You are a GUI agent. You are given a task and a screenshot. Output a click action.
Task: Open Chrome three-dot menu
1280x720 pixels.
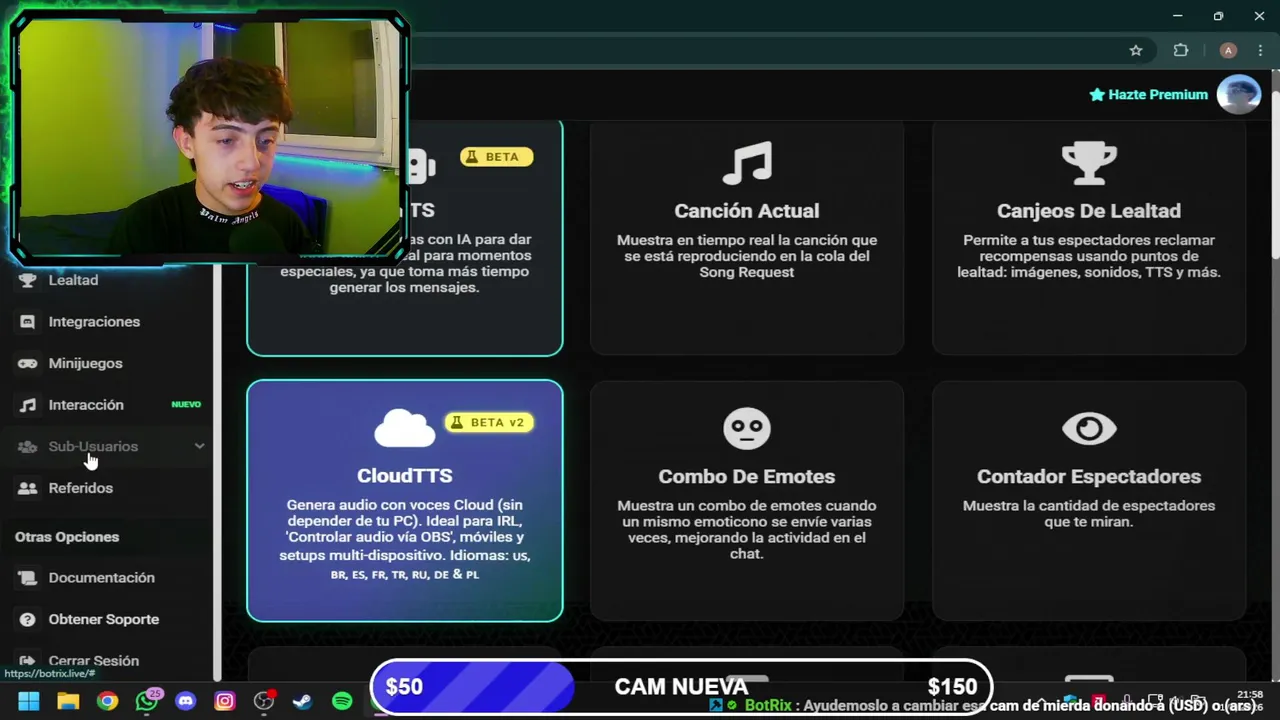coord(1260,50)
